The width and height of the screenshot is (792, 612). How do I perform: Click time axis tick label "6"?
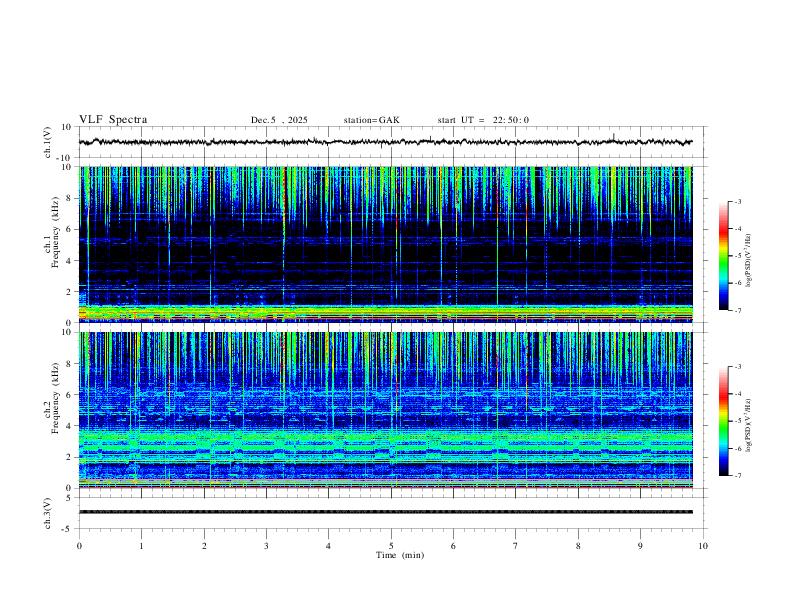pyautogui.click(x=453, y=546)
